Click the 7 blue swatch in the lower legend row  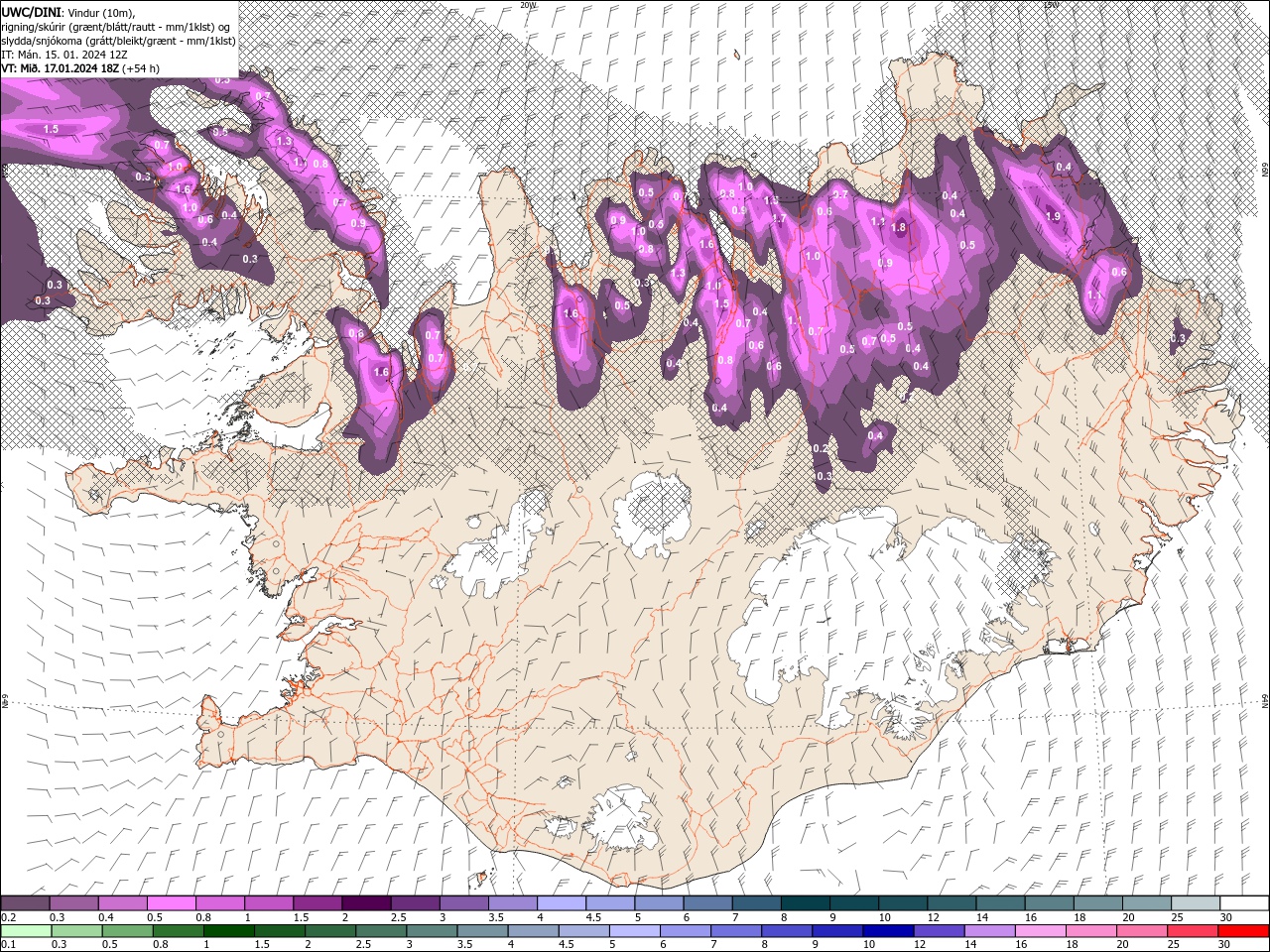tap(736, 931)
